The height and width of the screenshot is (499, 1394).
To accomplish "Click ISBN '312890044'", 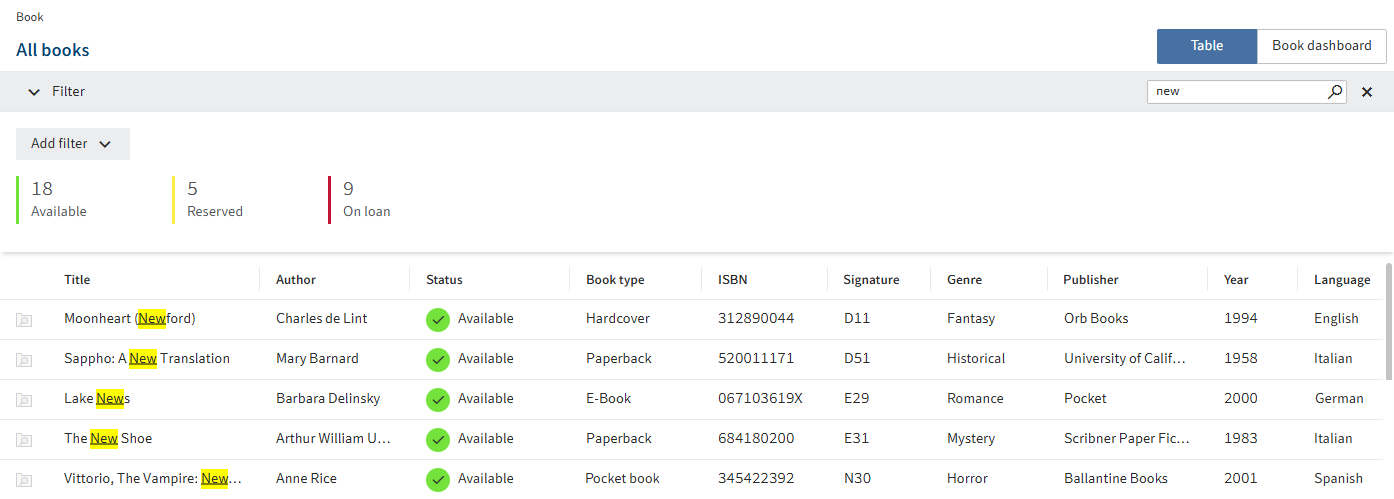I will point(756,319).
